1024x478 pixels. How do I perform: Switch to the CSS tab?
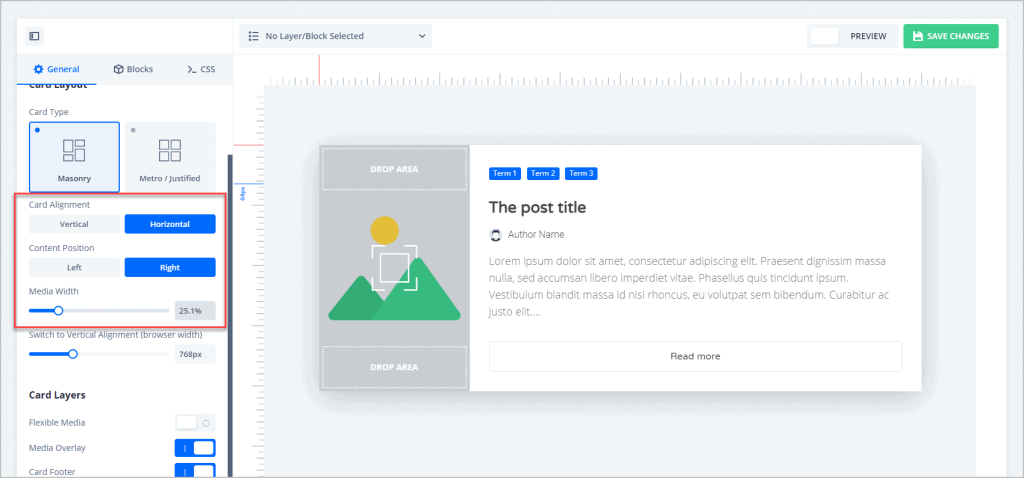pos(200,69)
